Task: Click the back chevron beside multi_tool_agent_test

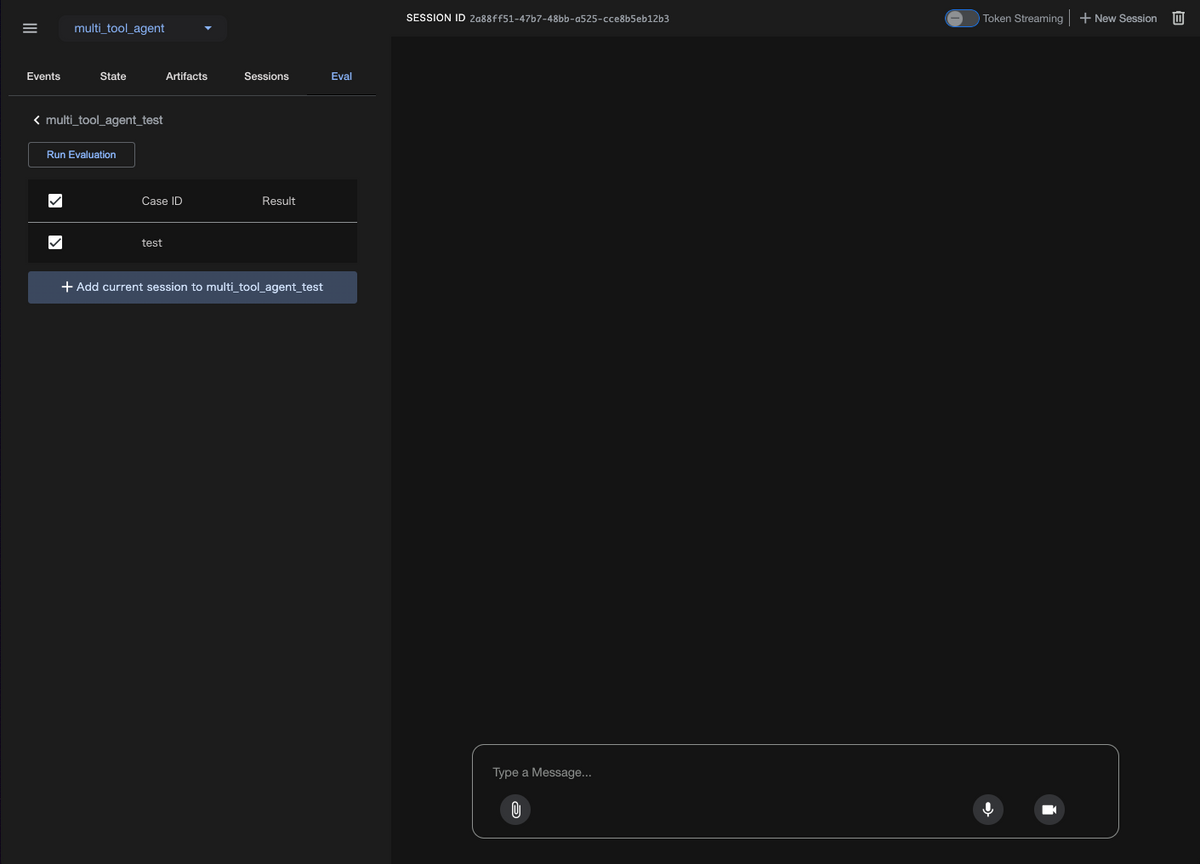Action: click(37, 120)
